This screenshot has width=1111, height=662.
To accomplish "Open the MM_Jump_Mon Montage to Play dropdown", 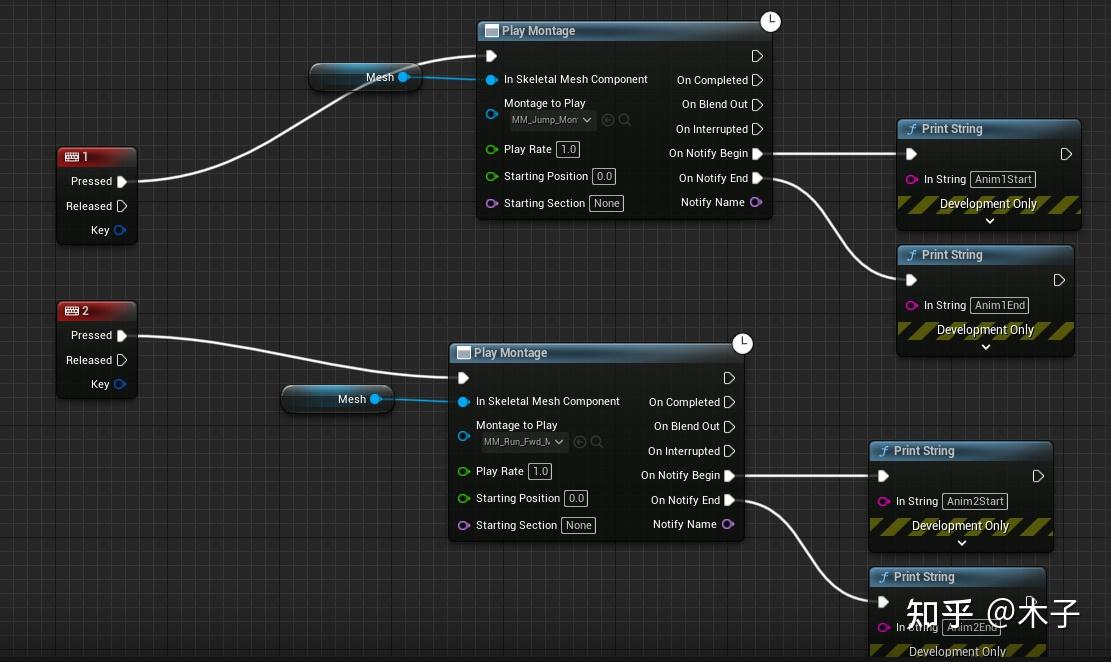I will coord(551,119).
